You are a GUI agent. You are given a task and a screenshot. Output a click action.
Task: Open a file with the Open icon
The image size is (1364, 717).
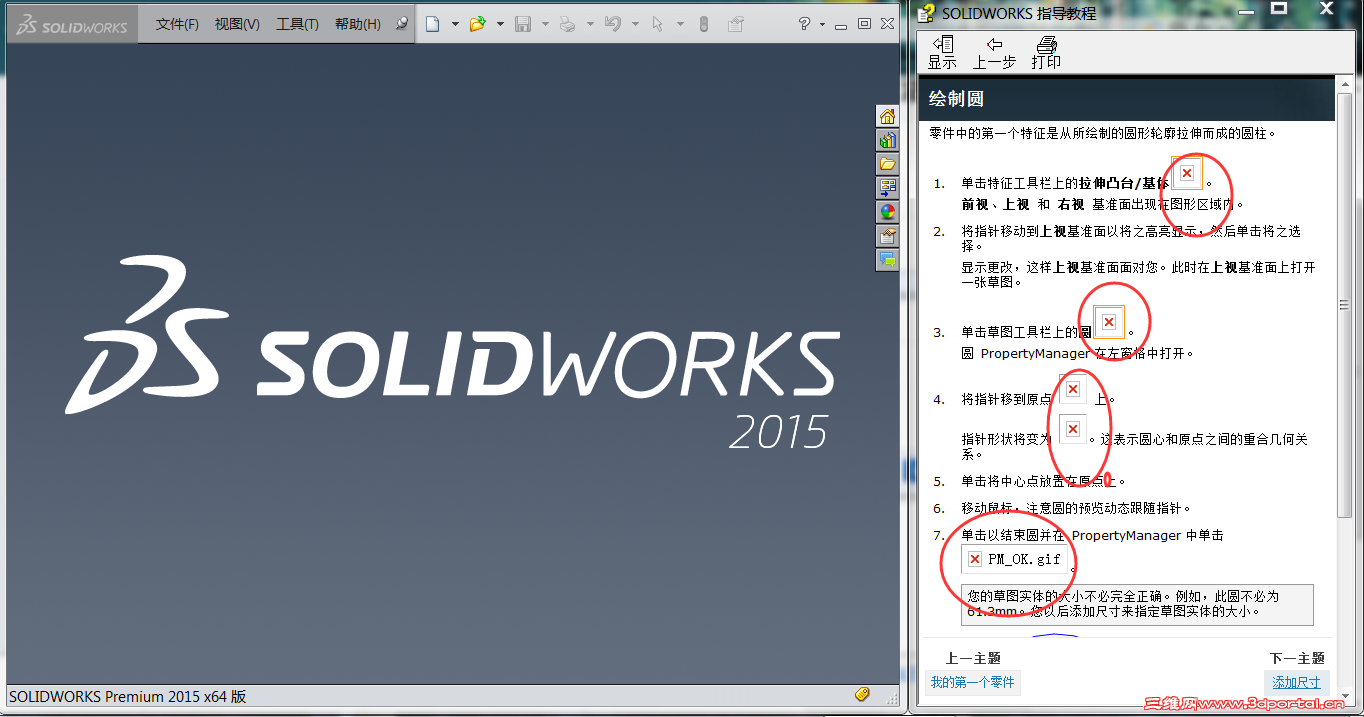478,24
